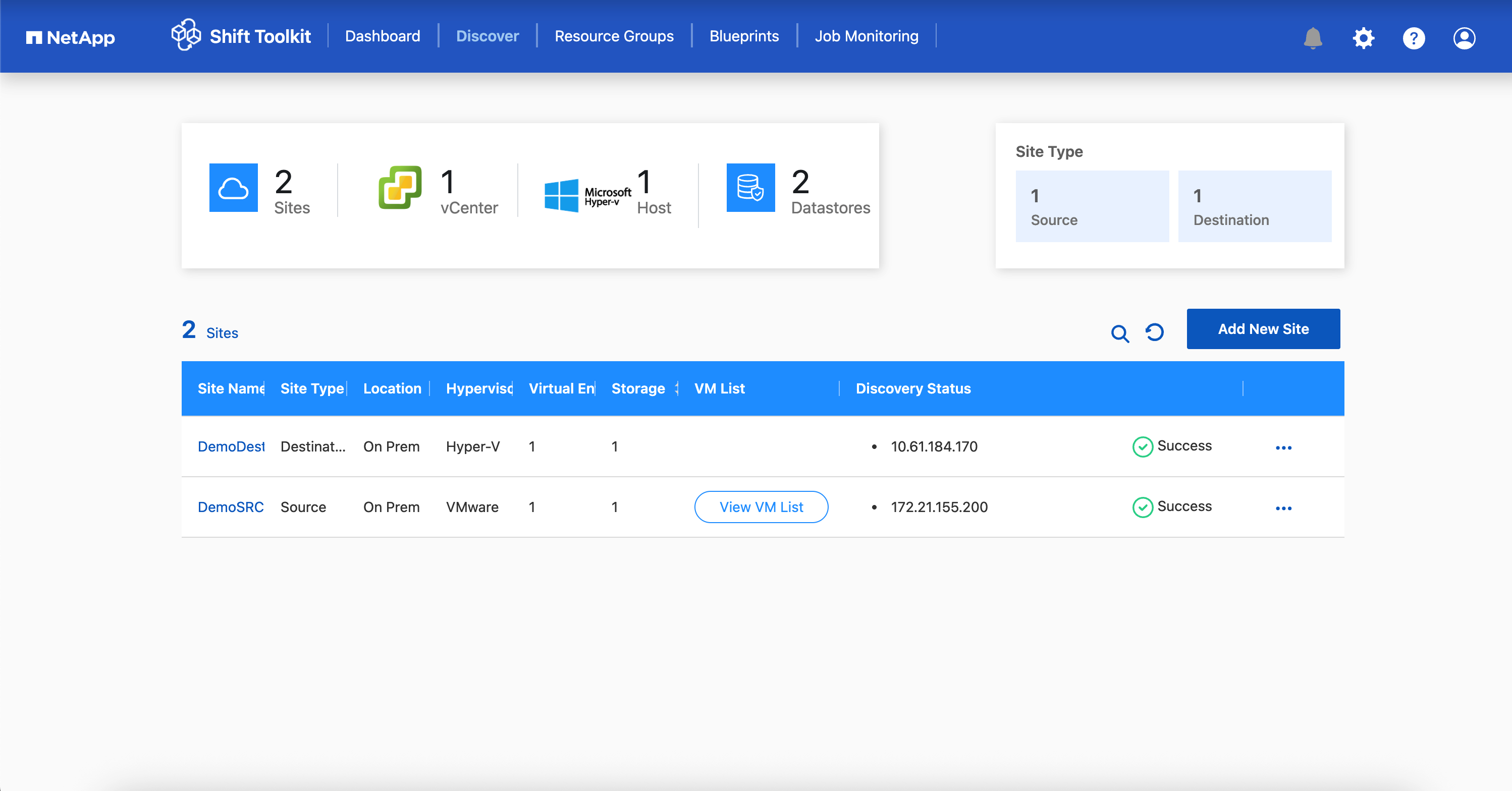Image resolution: width=1512 pixels, height=791 pixels.
Task: Go to the Dashboard tab
Action: tap(382, 36)
